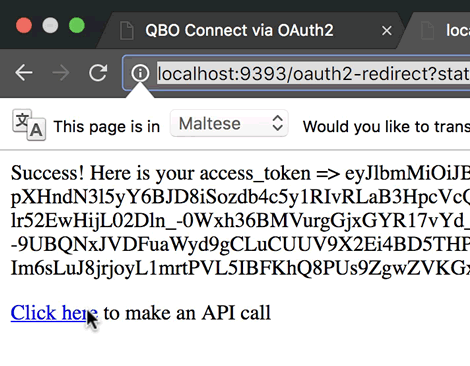Viewport: 470px width, 366px height.
Task: Click the access_token text starting with eyJlbmMiOiJ
Action: tap(407, 173)
